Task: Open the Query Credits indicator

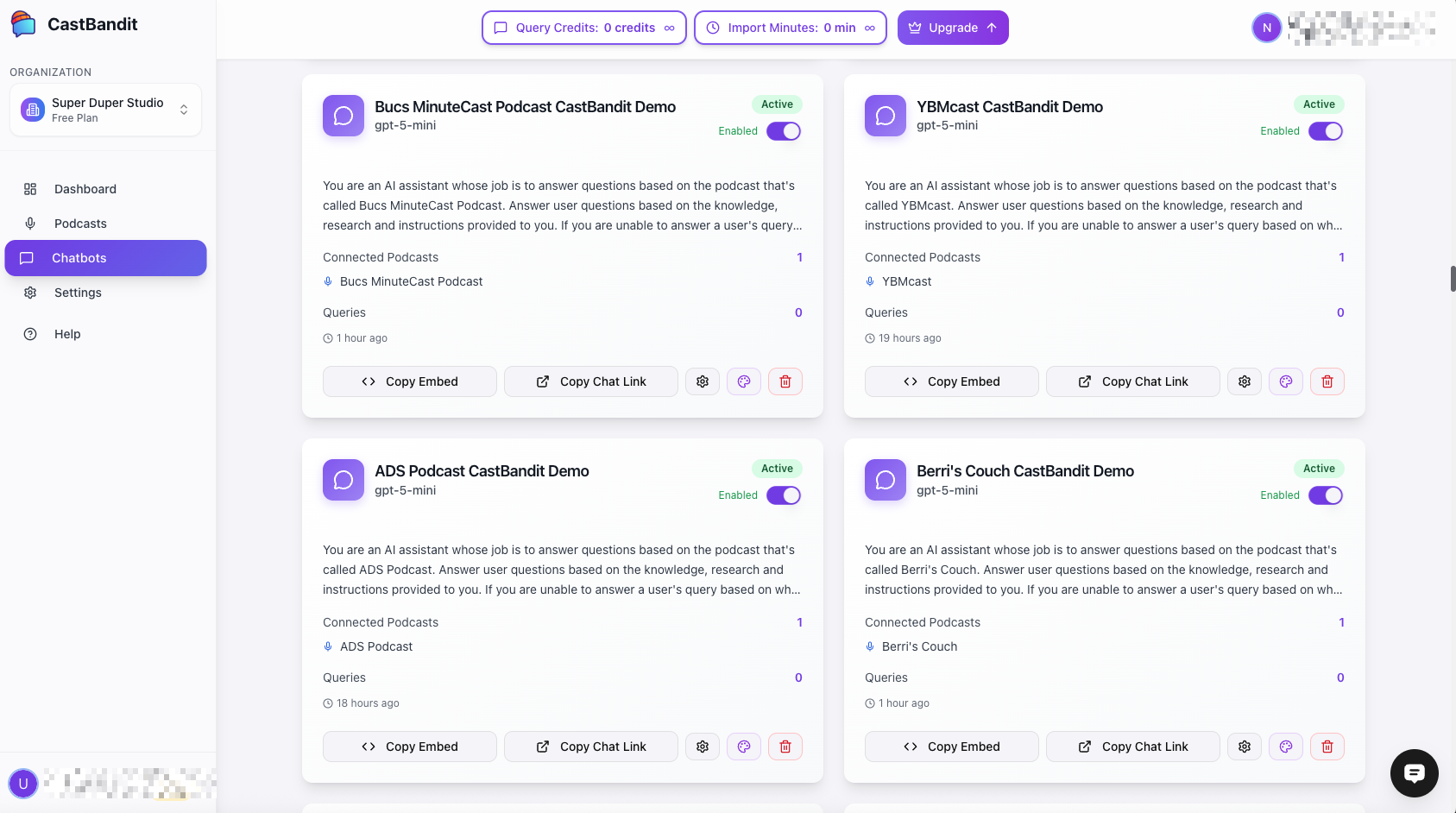Action: [x=584, y=28]
